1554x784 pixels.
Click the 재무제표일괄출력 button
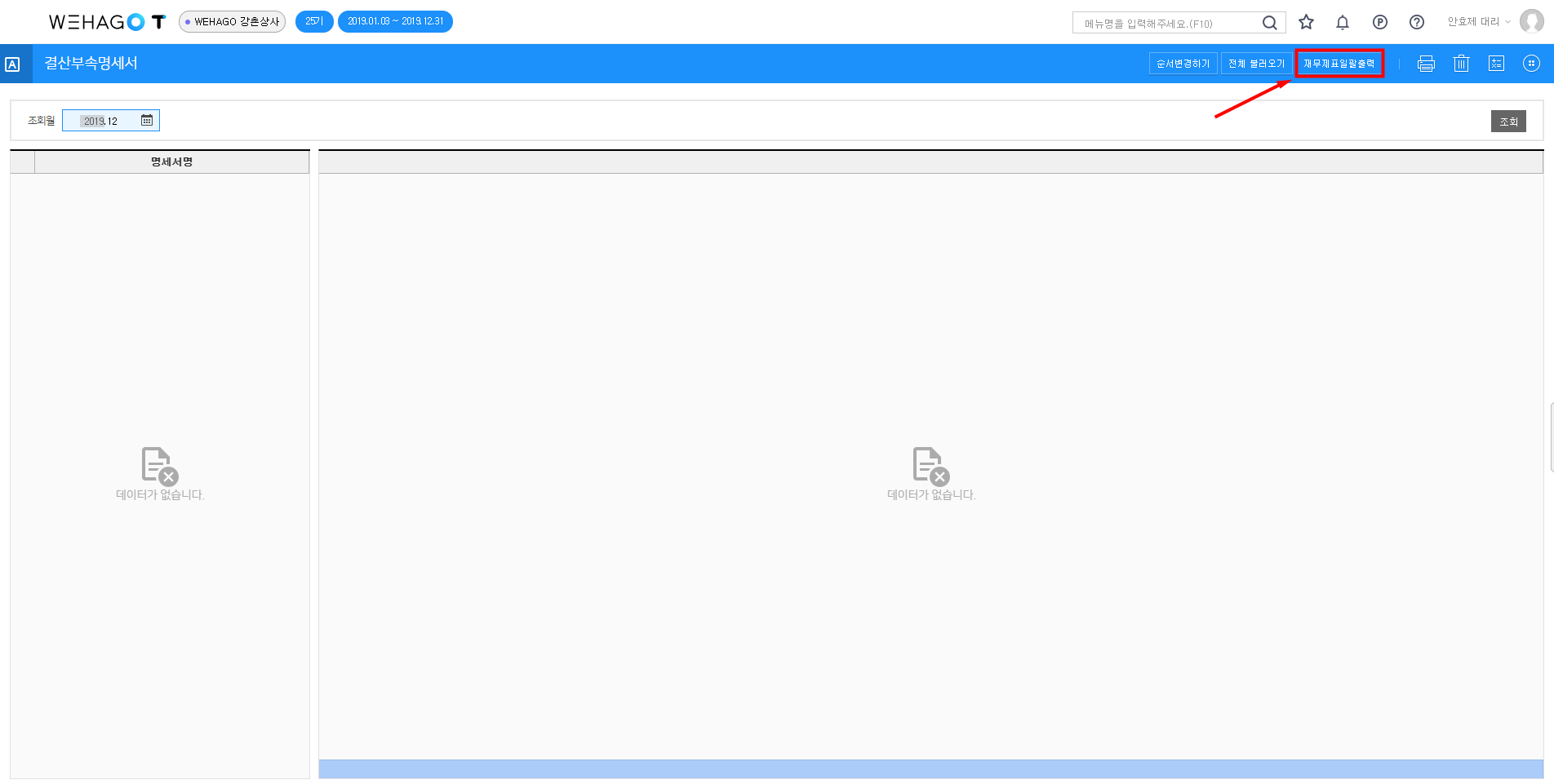tap(1339, 64)
